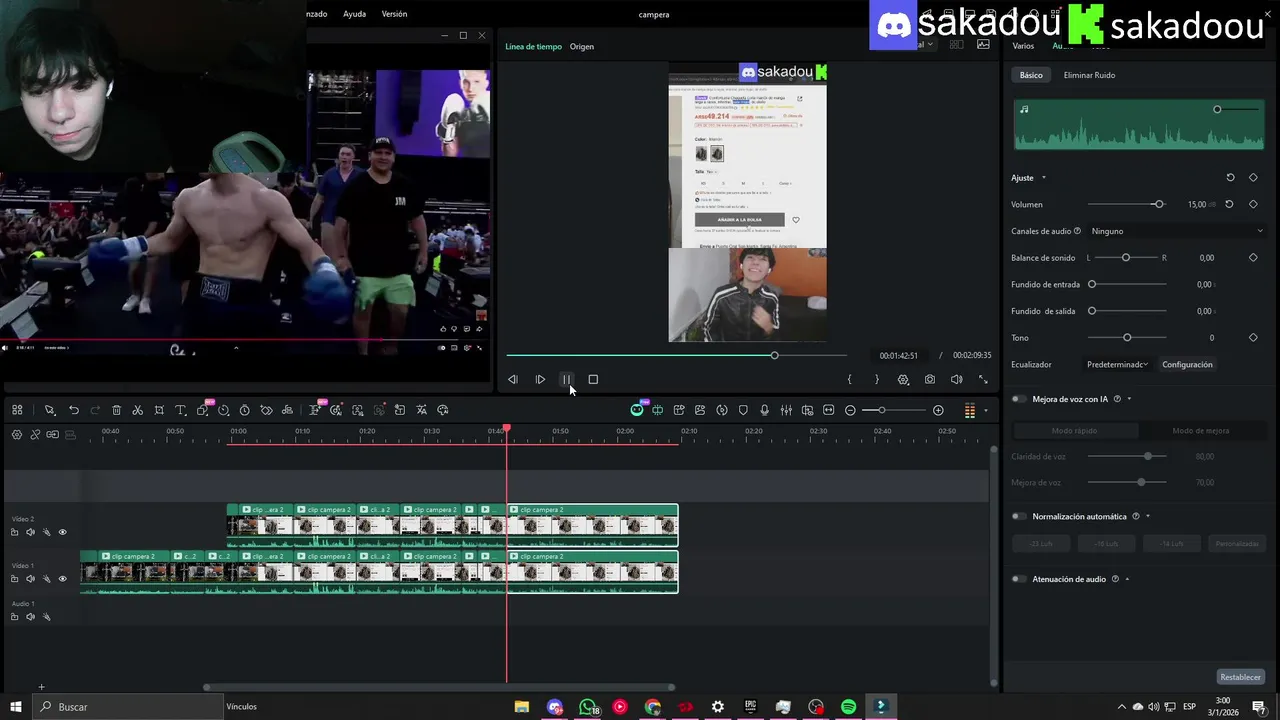Image resolution: width=1280 pixels, height=720 pixels.
Task: Click the delete trash icon in timeline toolbar
Action: click(x=116, y=410)
